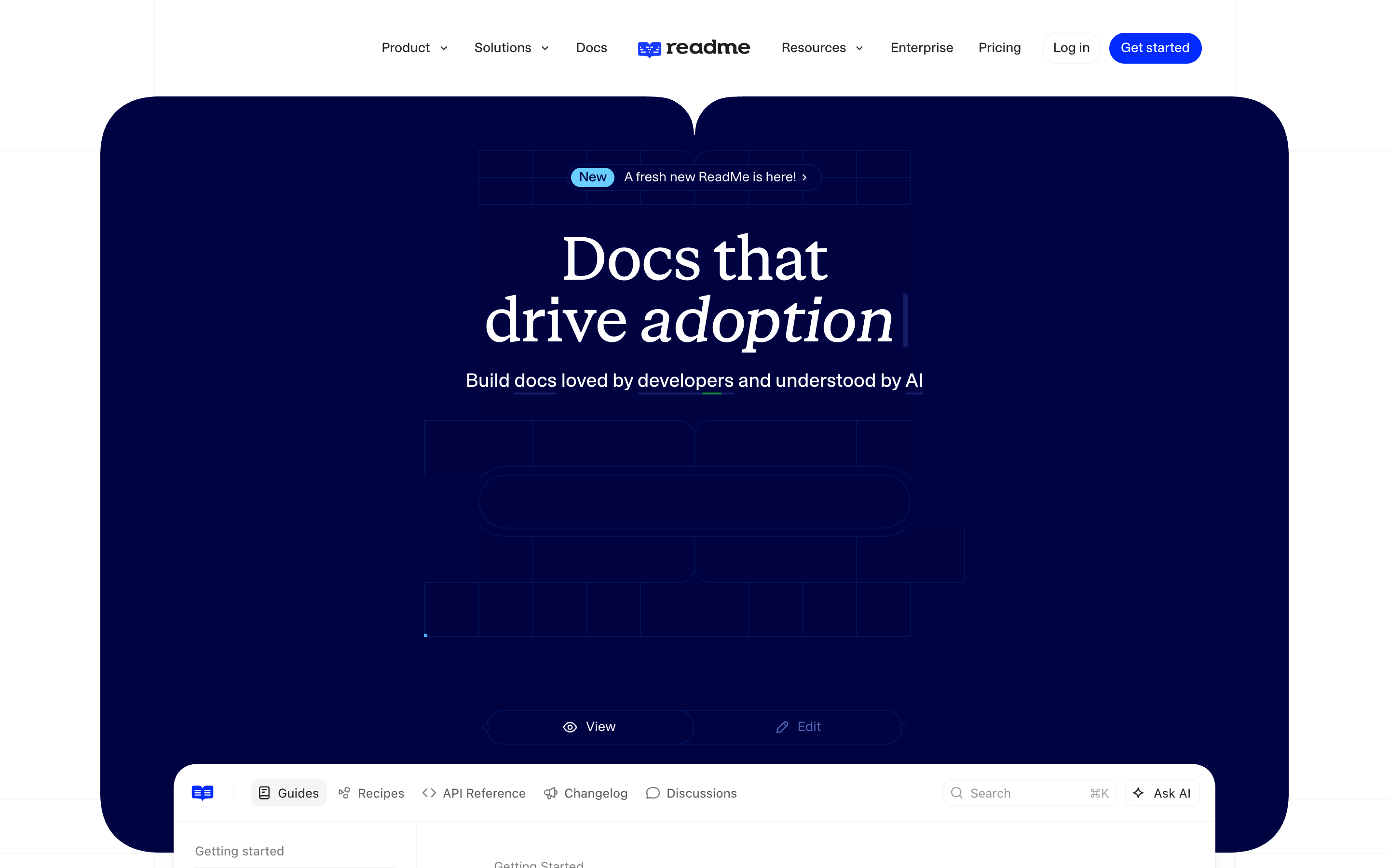Expand the Product dropdown chevron
The image size is (1389, 868).
click(444, 48)
